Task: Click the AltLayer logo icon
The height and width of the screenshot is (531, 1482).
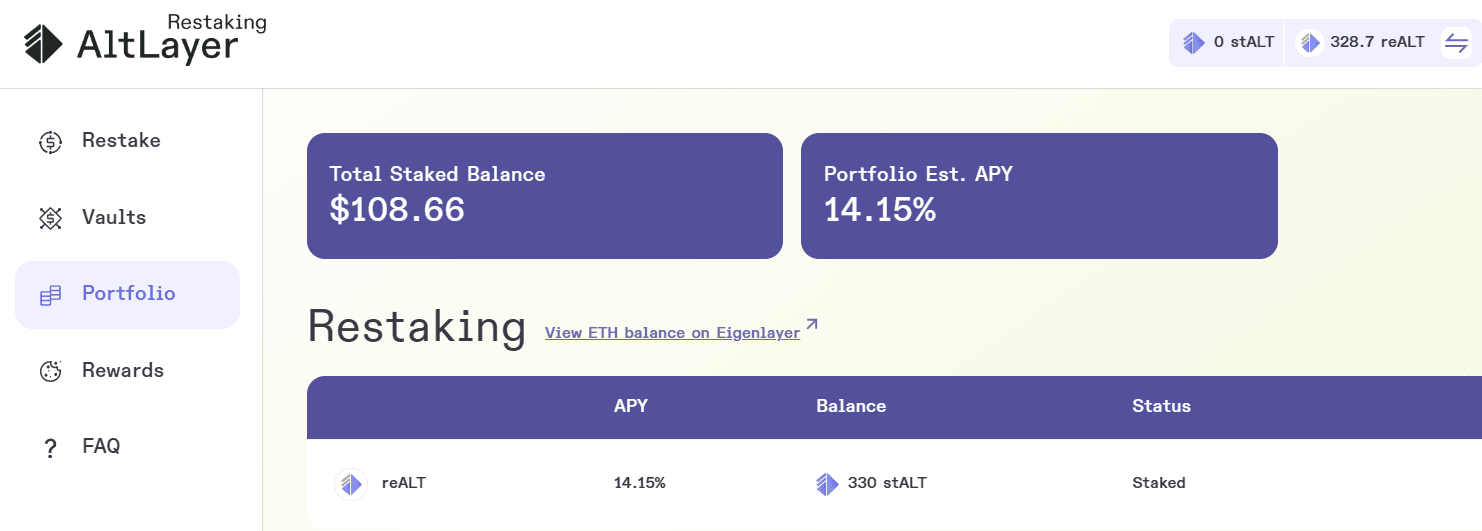Action: click(43, 44)
